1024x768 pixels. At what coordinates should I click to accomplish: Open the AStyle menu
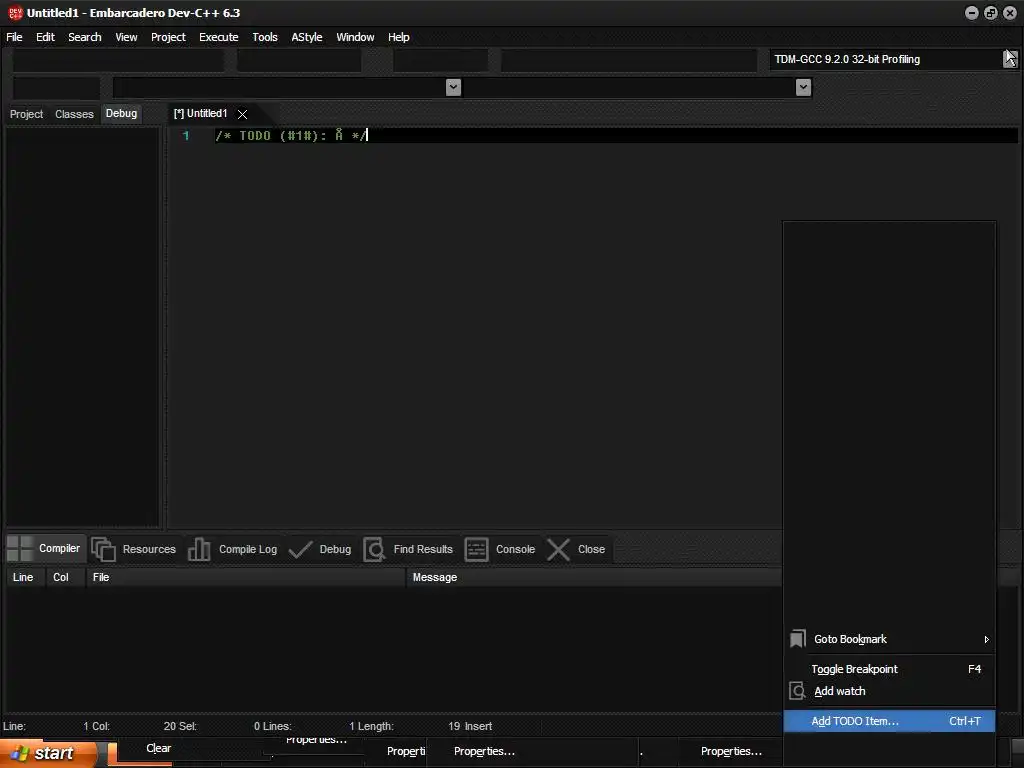[306, 37]
